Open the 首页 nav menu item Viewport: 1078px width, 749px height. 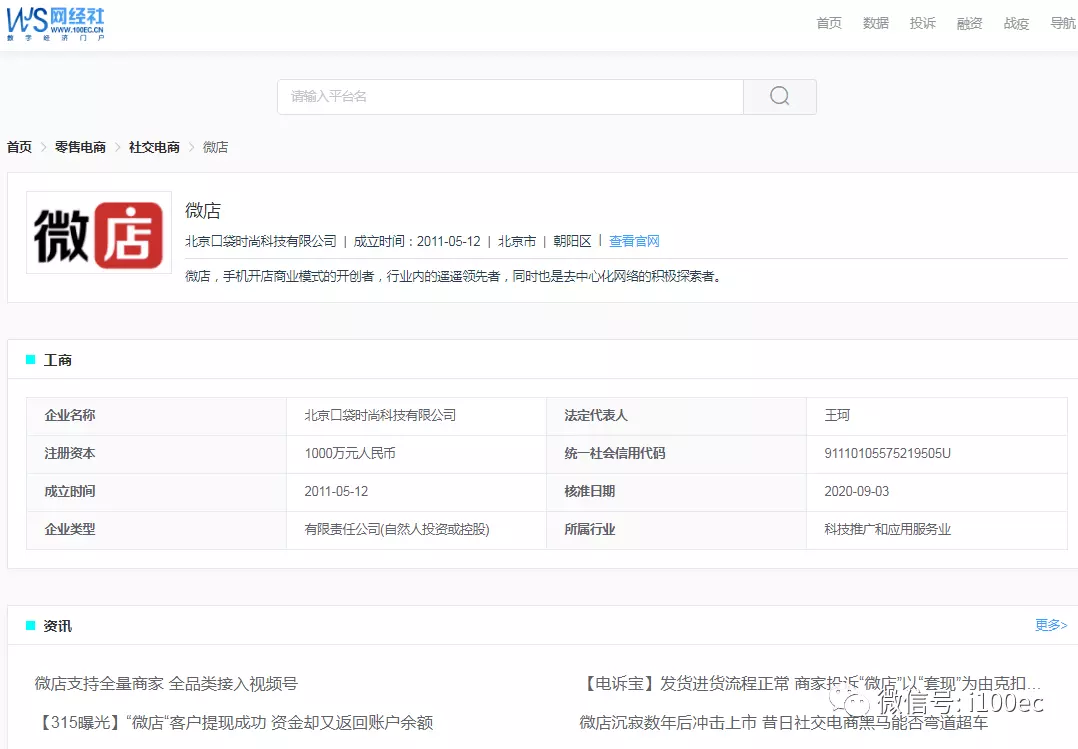[x=828, y=23]
